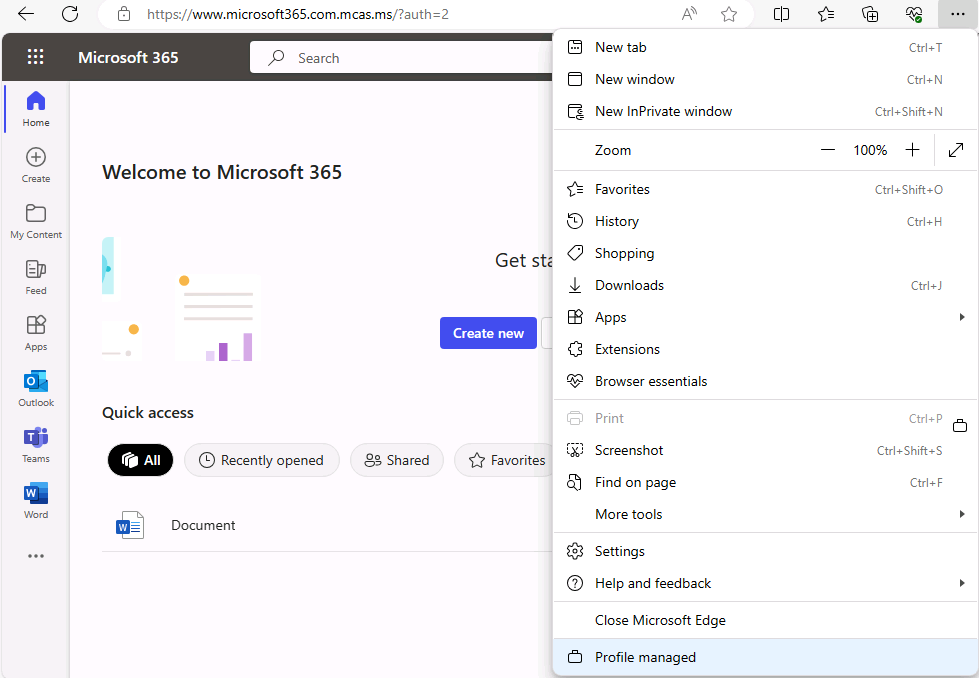Click the Microsoft 365 header title
This screenshot has height=678, width=979.
click(x=128, y=57)
